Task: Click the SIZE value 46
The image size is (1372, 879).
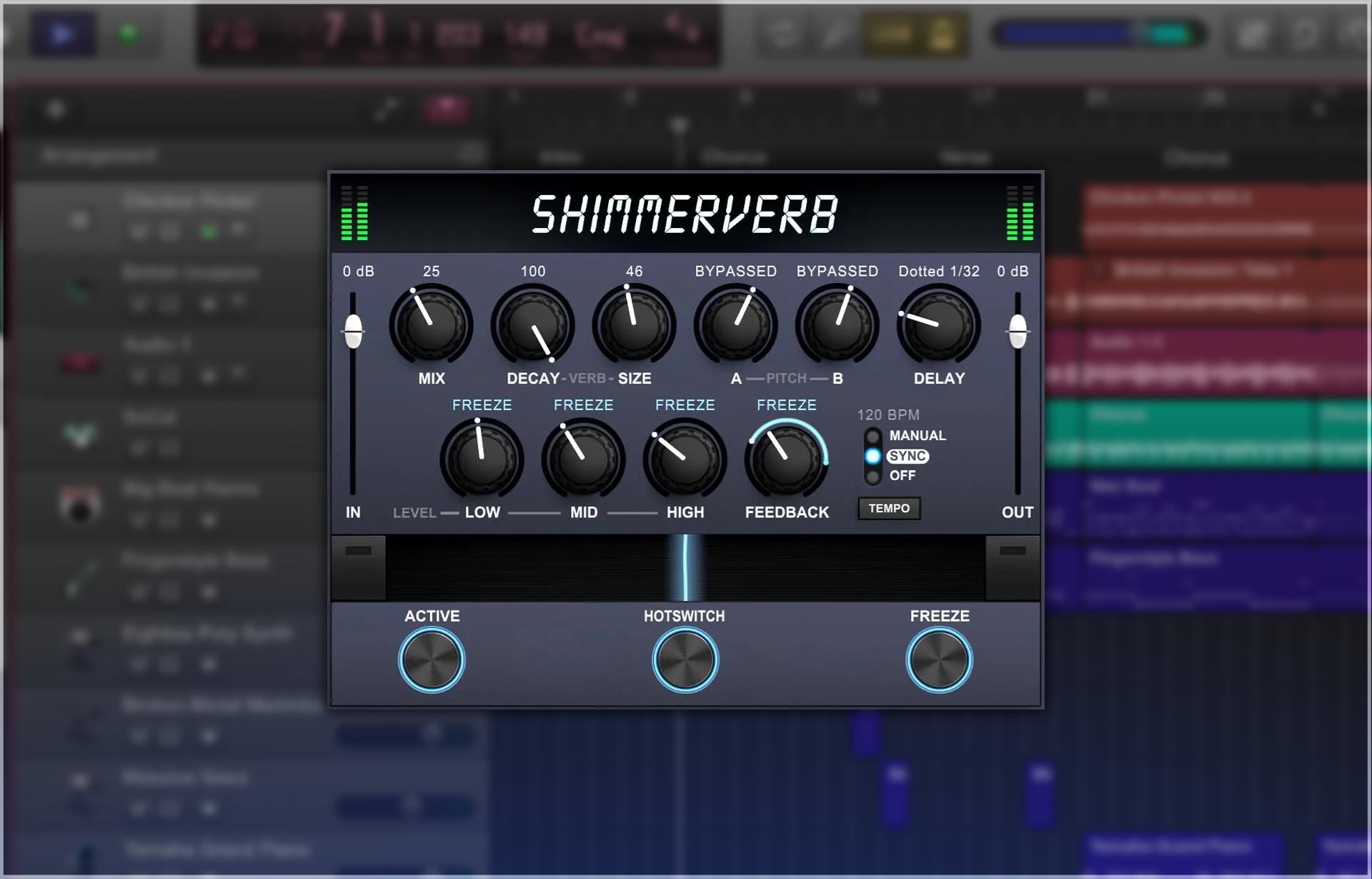Action: [x=634, y=272]
